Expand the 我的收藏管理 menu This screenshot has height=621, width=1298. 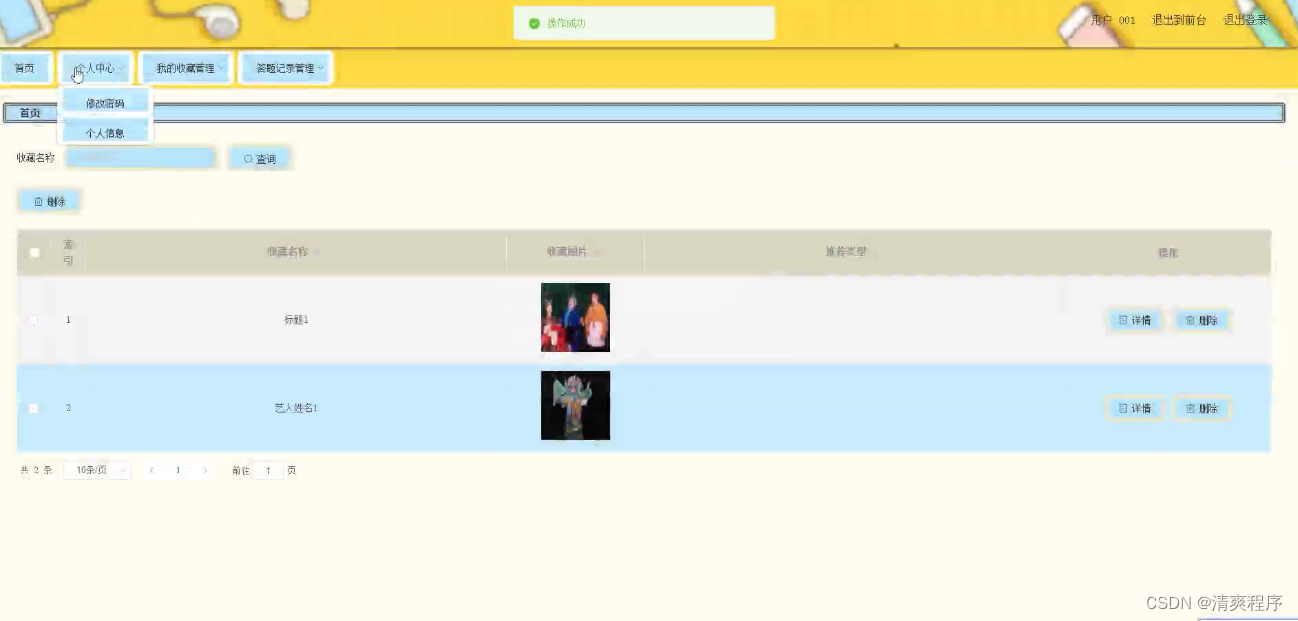[186, 68]
